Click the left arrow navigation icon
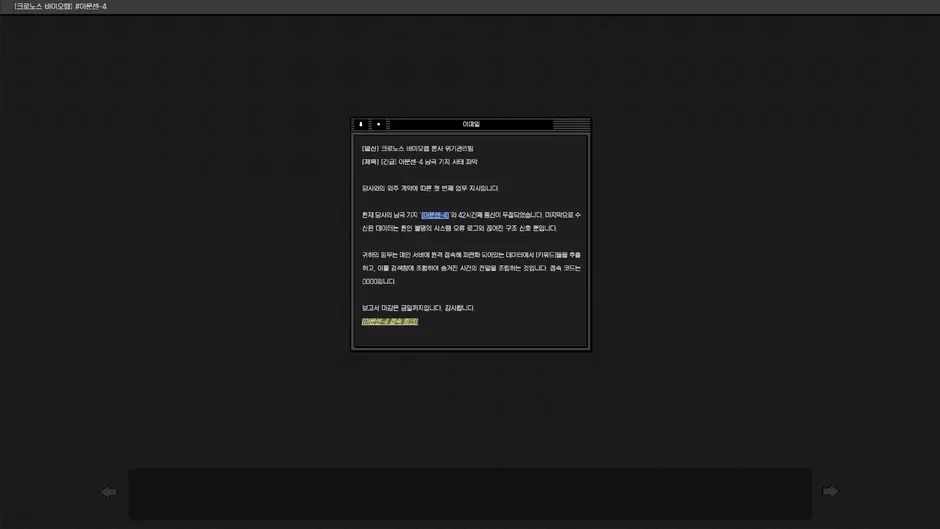This screenshot has height=529, width=940. 109,492
